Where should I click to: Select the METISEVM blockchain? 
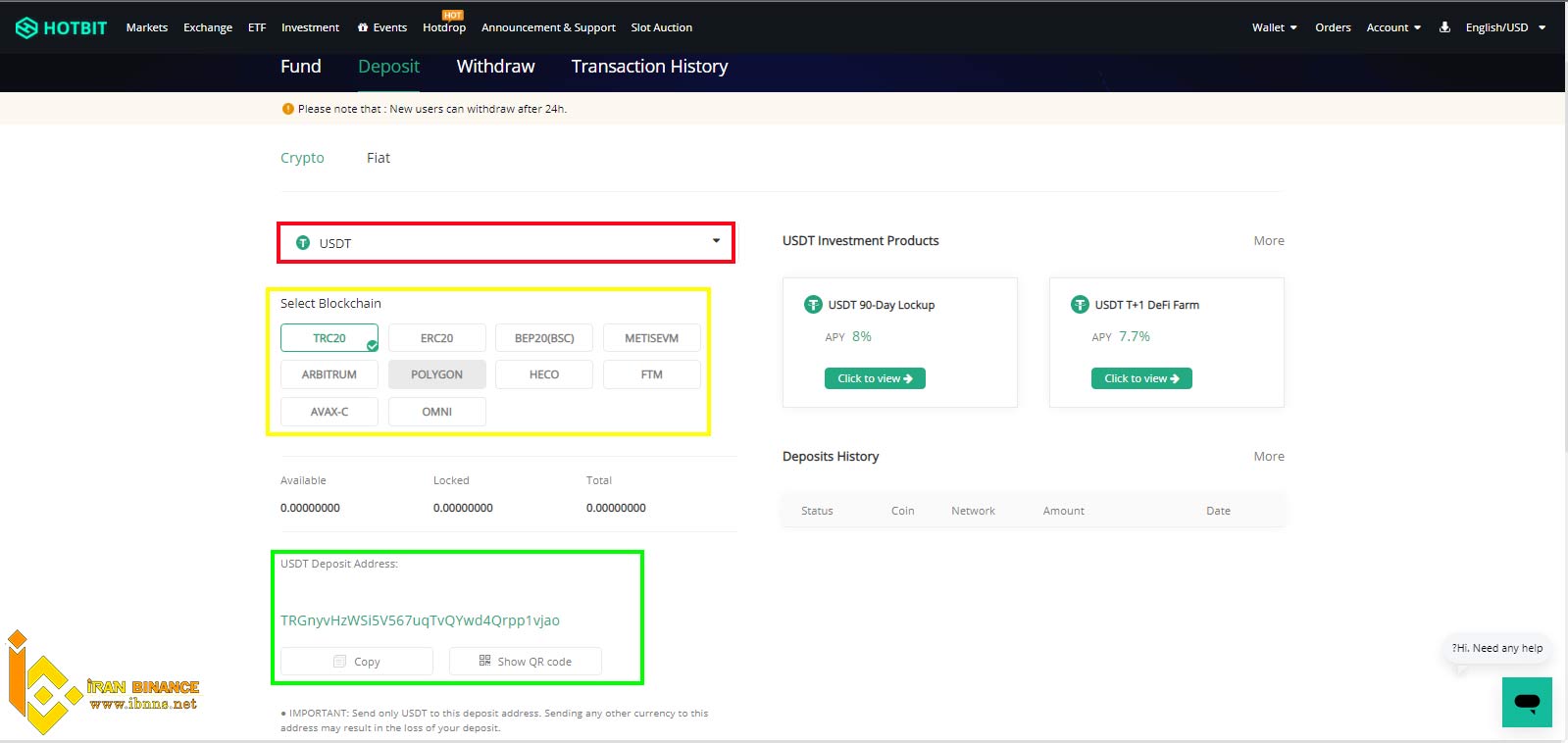coord(652,338)
